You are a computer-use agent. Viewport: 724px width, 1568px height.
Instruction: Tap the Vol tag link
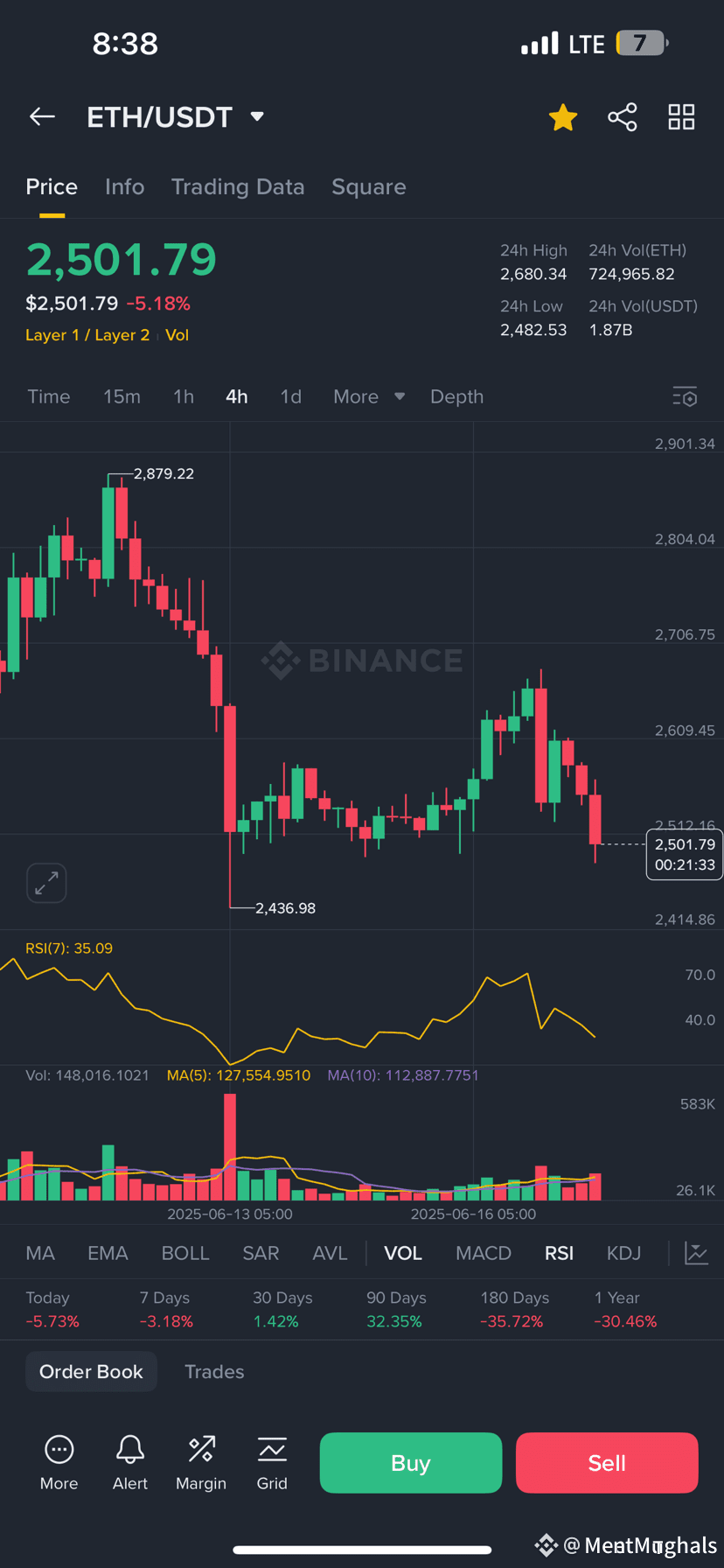pyautogui.click(x=178, y=335)
